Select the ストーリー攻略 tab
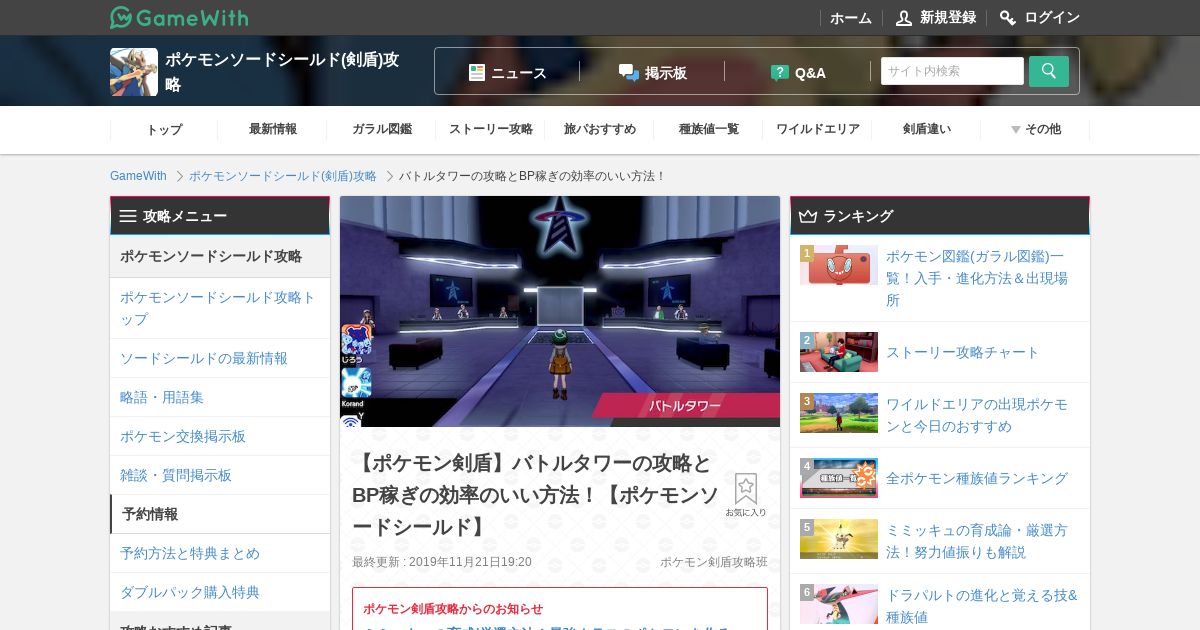 pyautogui.click(x=491, y=129)
